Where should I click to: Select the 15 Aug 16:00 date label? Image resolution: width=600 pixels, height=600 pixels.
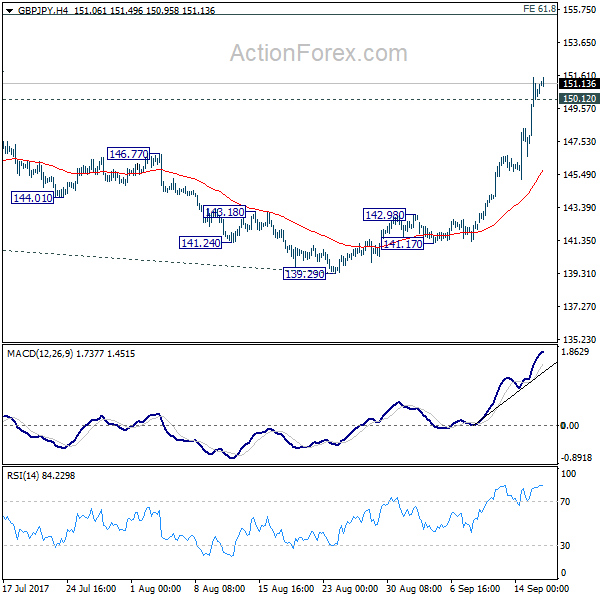pos(286,589)
